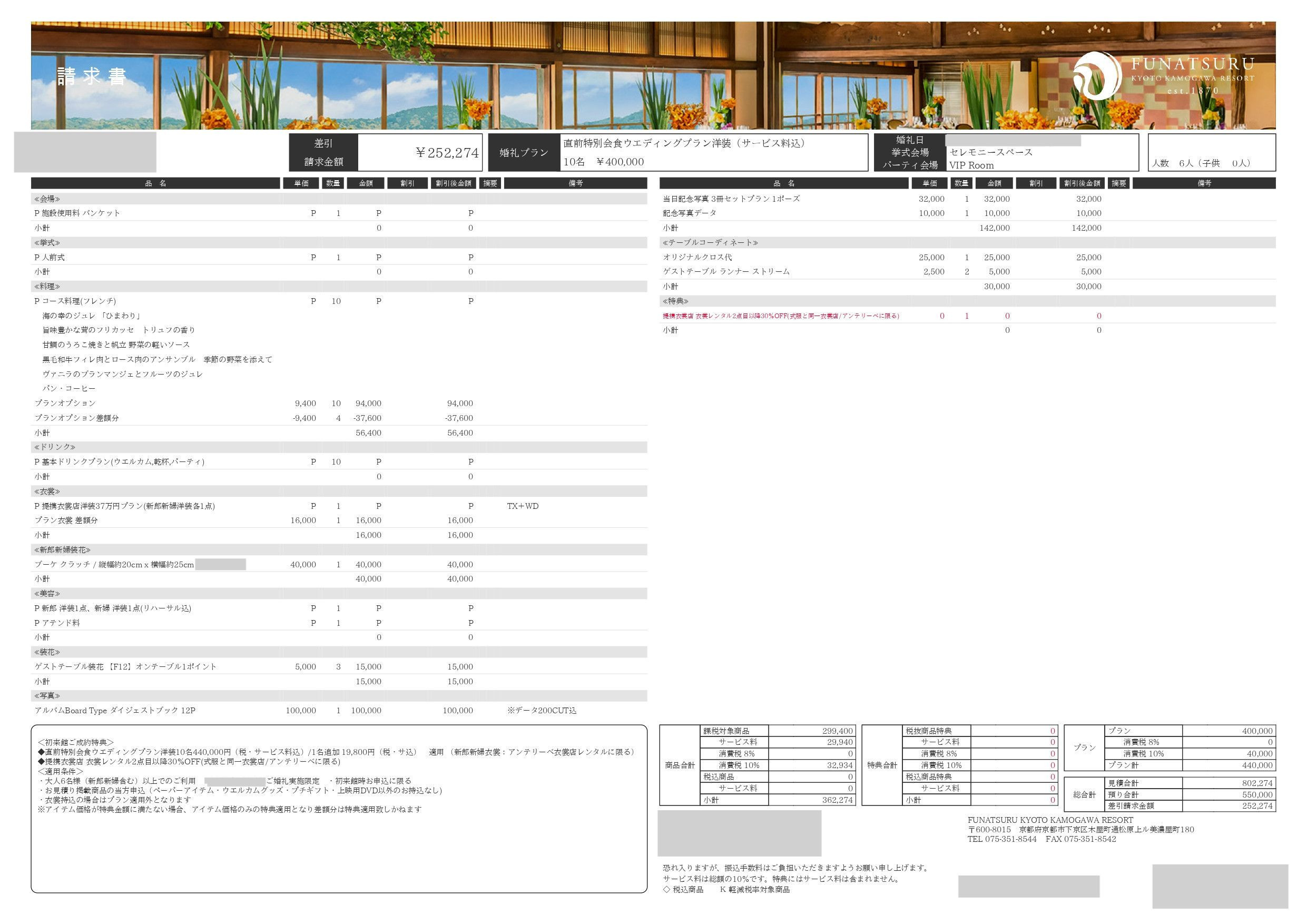Click the remark 'TX+WD'
The height and width of the screenshot is (924, 1307).
tap(523, 506)
